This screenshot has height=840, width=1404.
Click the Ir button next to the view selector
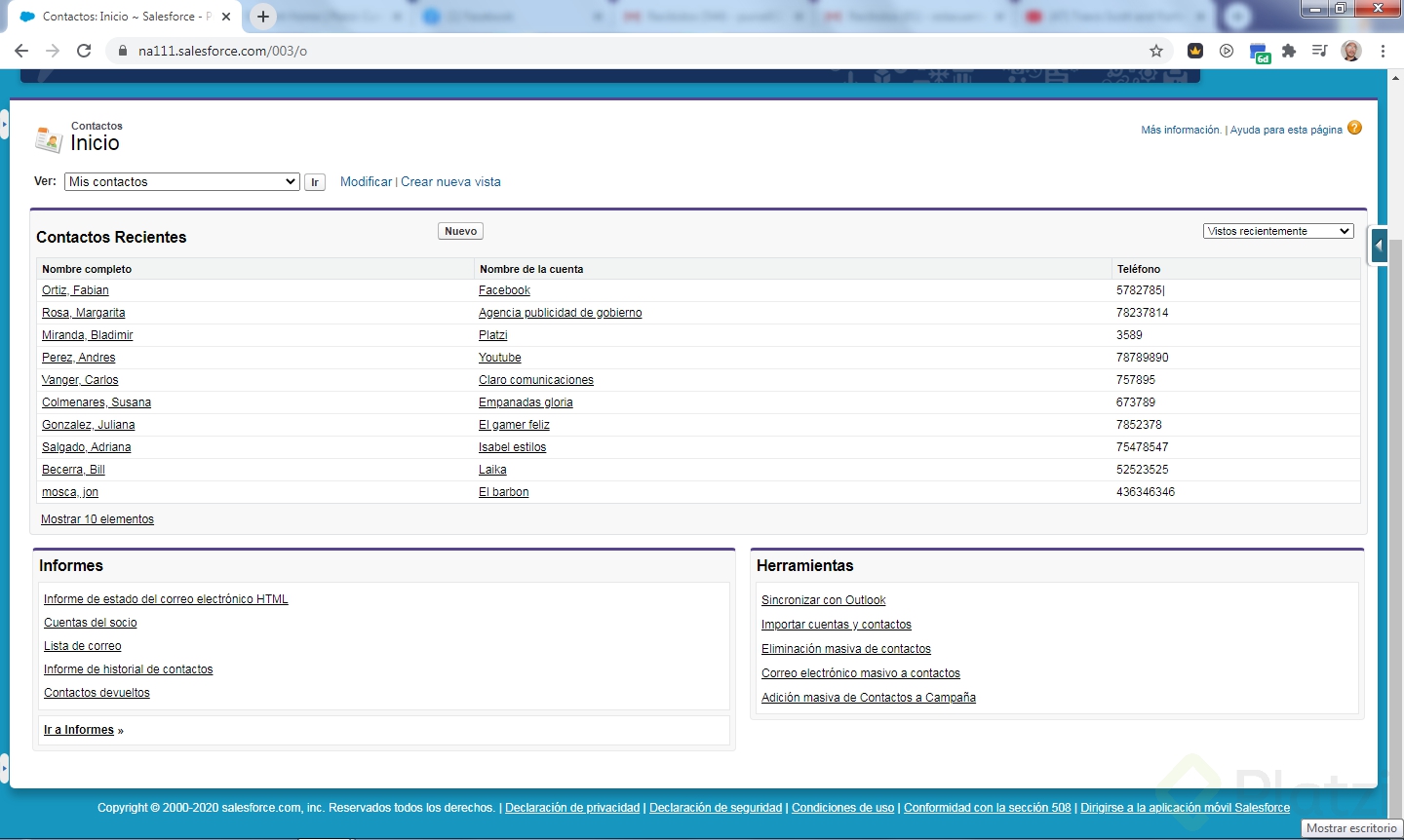click(x=315, y=182)
